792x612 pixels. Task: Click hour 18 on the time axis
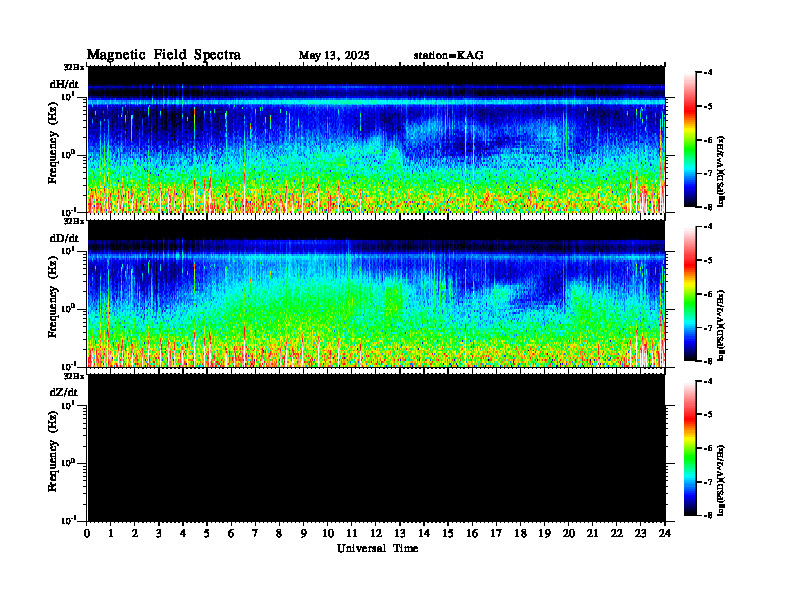click(x=521, y=533)
